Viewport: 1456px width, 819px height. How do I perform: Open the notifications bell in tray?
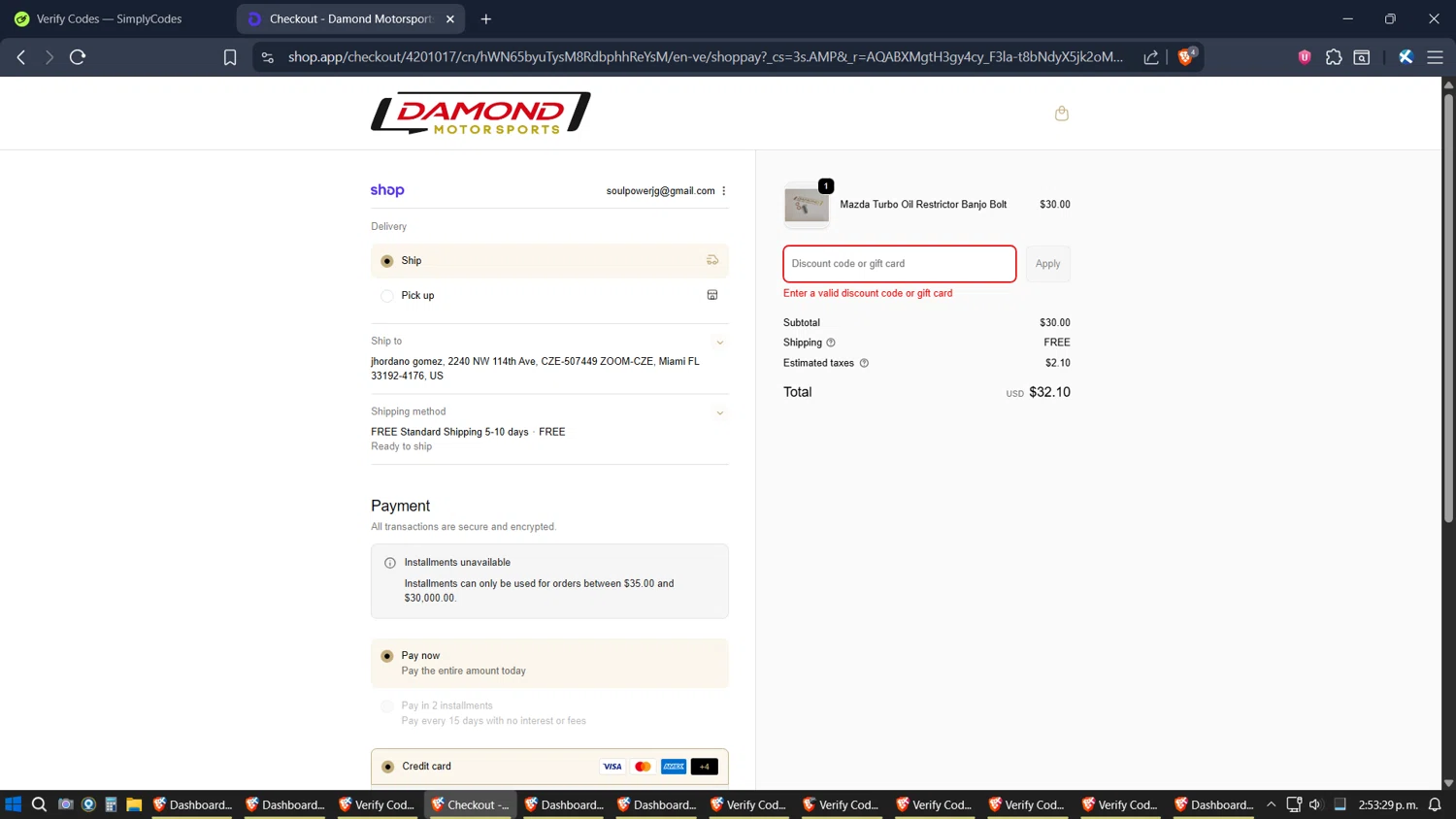click(x=1435, y=804)
